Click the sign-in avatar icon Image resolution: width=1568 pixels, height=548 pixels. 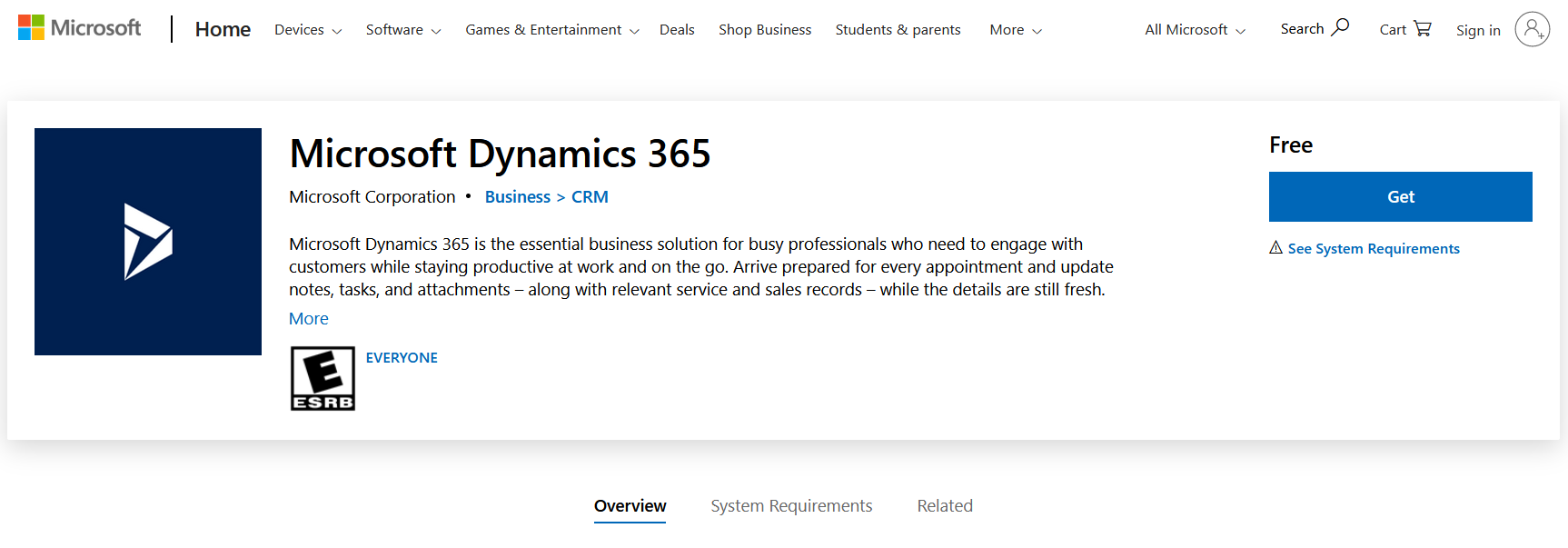click(1533, 29)
